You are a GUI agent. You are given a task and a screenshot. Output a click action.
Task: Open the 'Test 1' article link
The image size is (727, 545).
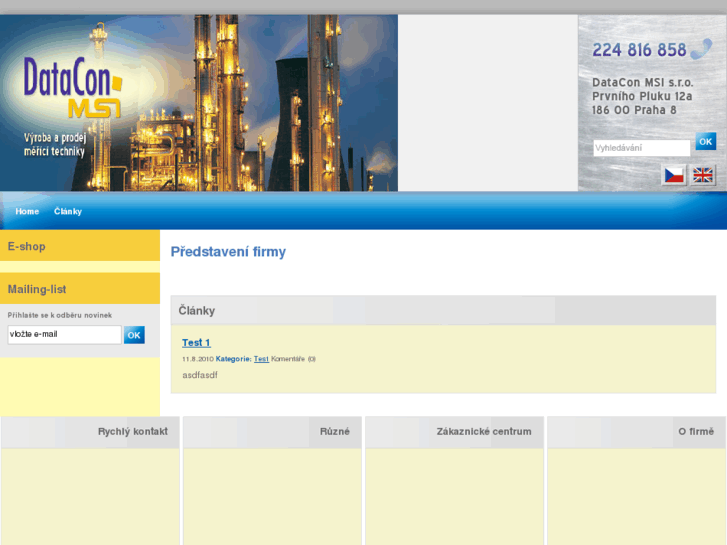point(196,343)
